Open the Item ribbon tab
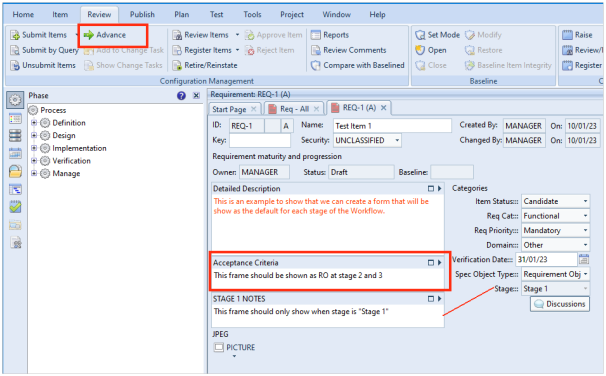 [x=60, y=15]
